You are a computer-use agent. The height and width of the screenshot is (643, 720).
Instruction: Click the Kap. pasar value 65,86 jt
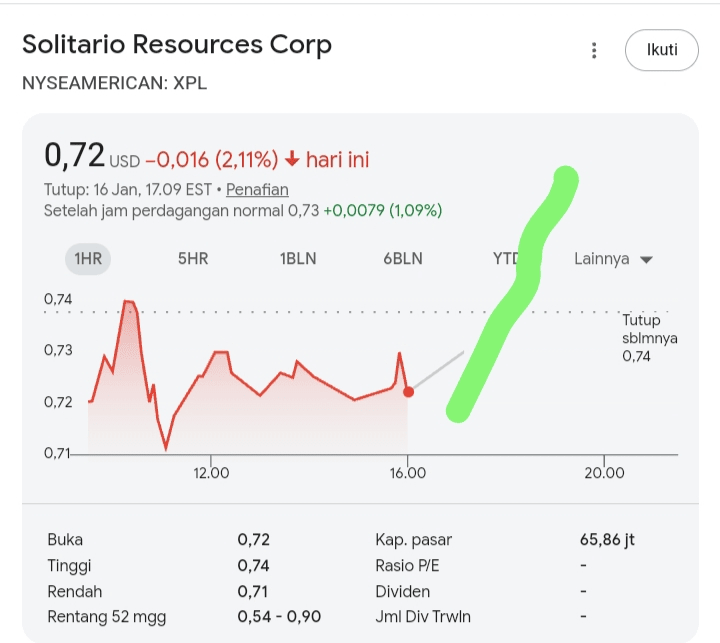pos(607,539)
